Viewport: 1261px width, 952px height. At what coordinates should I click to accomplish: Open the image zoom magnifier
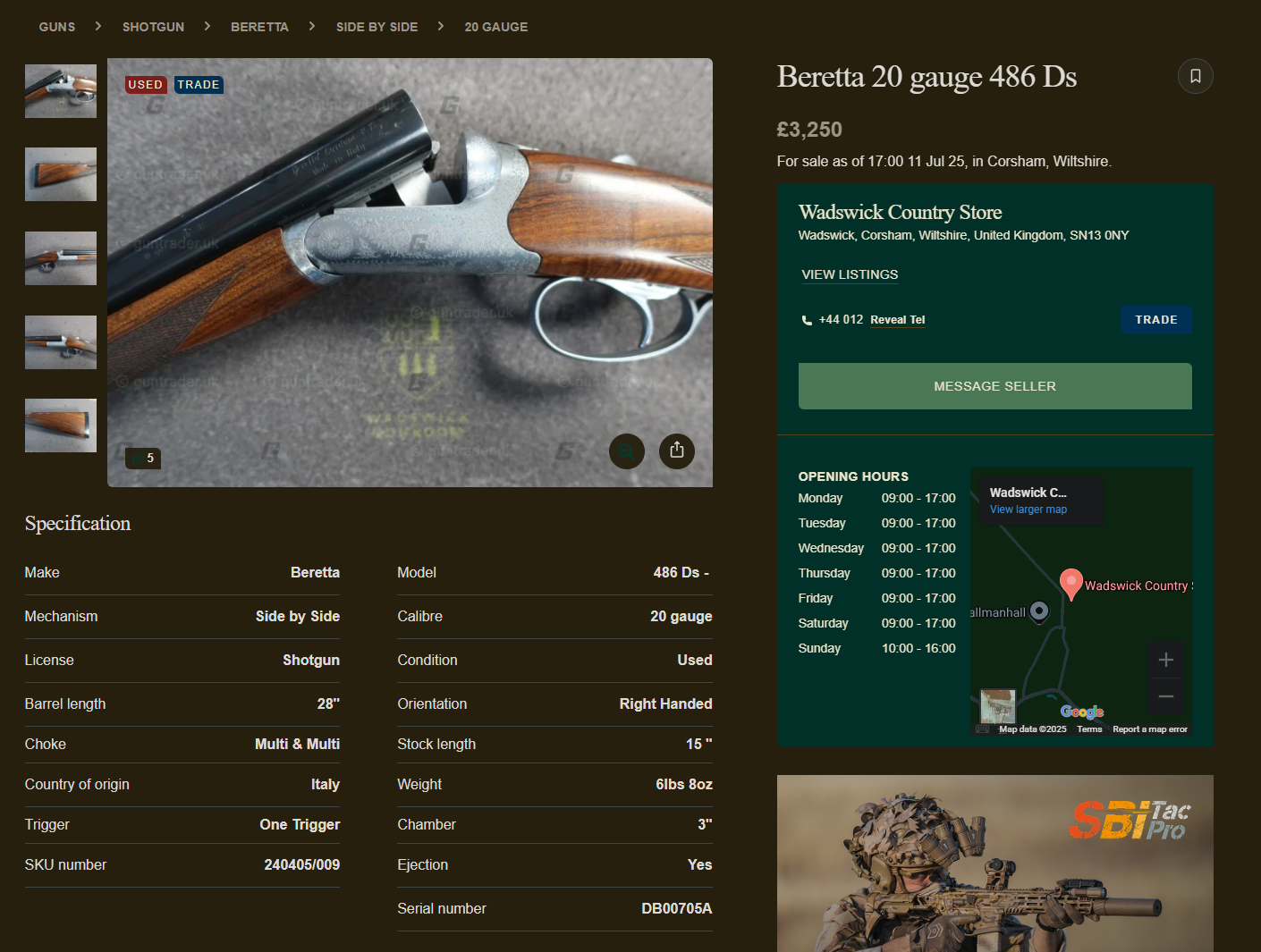(627, 451)
